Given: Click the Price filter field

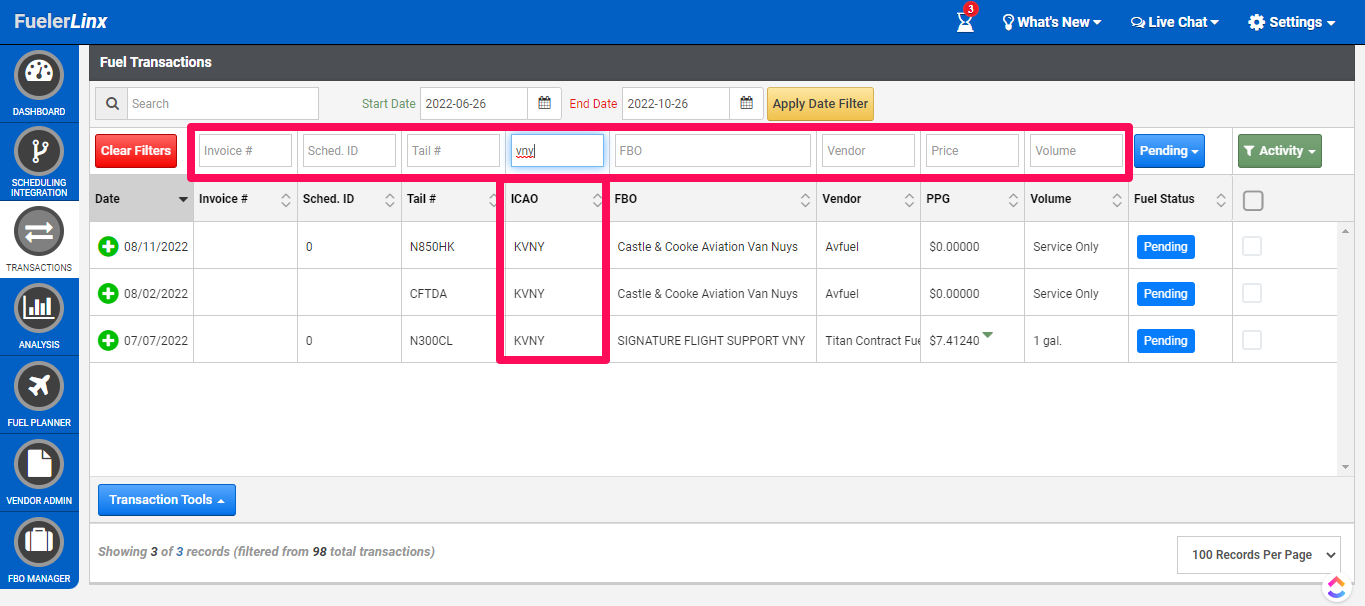Looking at the screenshot, I should pos(973,151).
